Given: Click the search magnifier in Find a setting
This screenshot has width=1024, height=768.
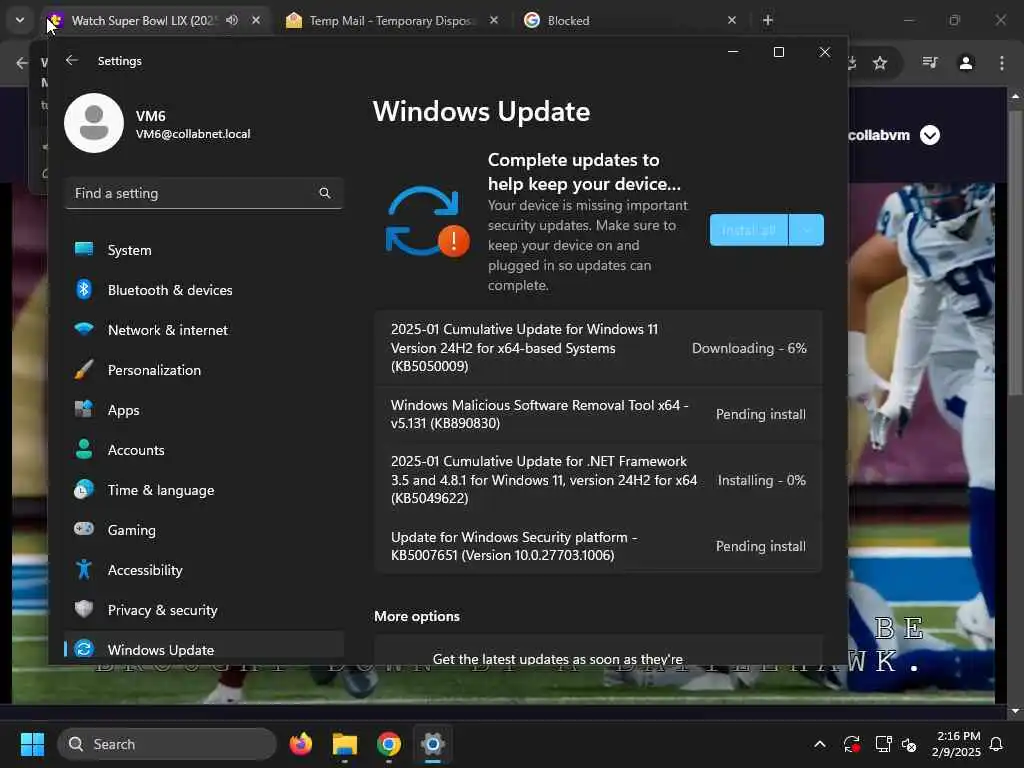Looking at the screenshot, I should tap(325, 193).
